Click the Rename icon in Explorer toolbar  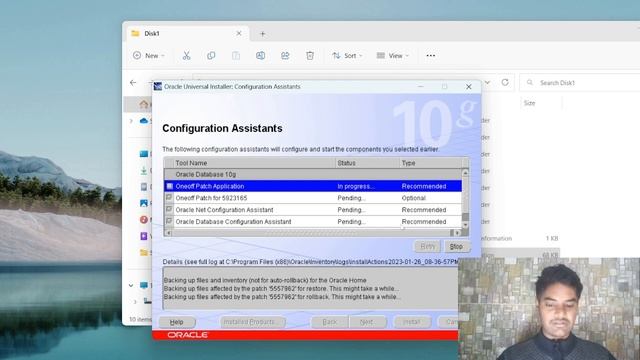[260, 56]
